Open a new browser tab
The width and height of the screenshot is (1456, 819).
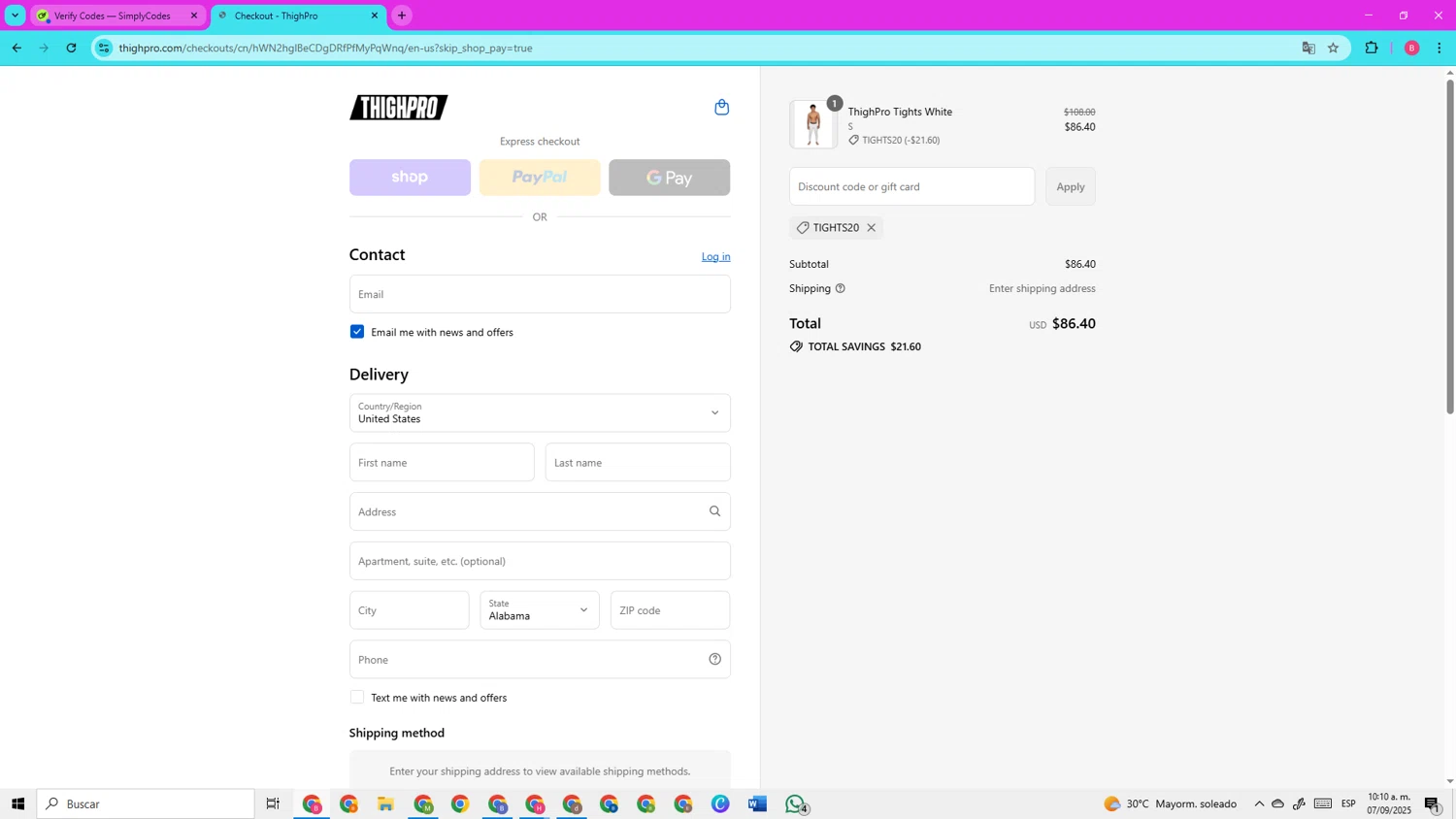[x=402, y=16]
